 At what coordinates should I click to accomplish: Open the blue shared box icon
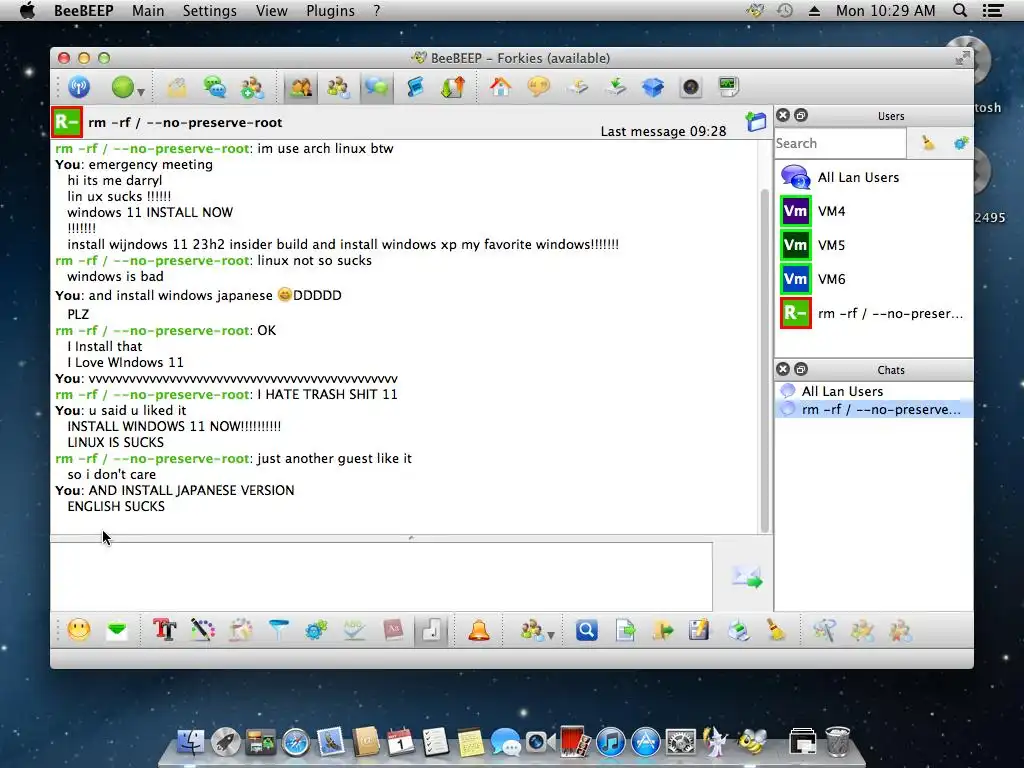pos(653,87)
